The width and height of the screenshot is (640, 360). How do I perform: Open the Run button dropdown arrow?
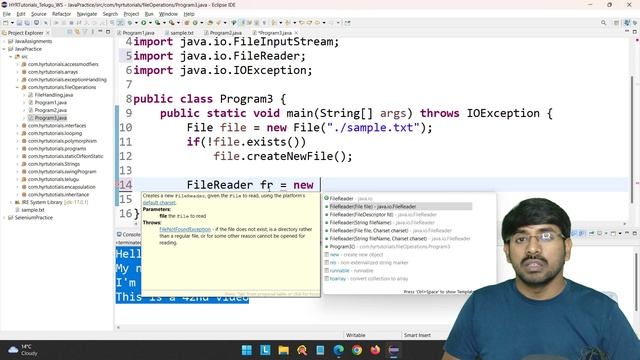(x=149, y=23)
